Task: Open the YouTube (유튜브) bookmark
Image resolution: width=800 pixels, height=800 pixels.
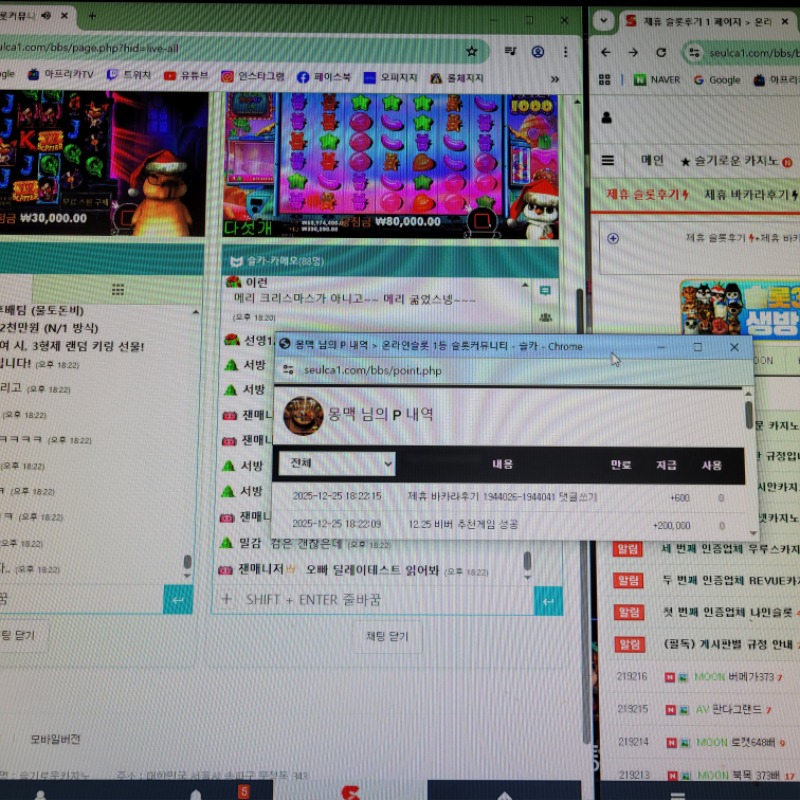Action: pyautogui.click(x=186, y=76)
